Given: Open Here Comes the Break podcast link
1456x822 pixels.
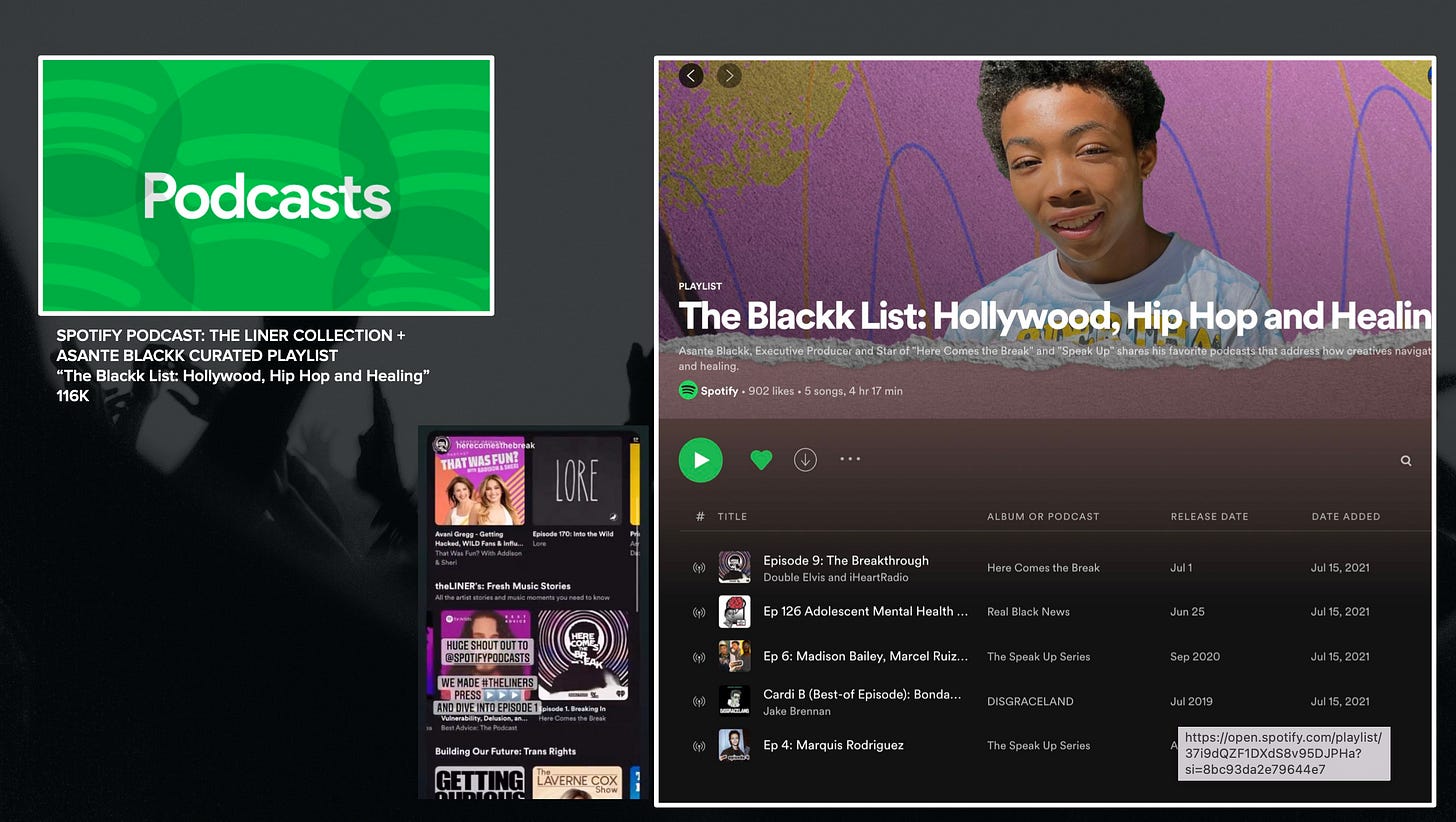Looking at the screenshot, I should tap(1043, 568).
